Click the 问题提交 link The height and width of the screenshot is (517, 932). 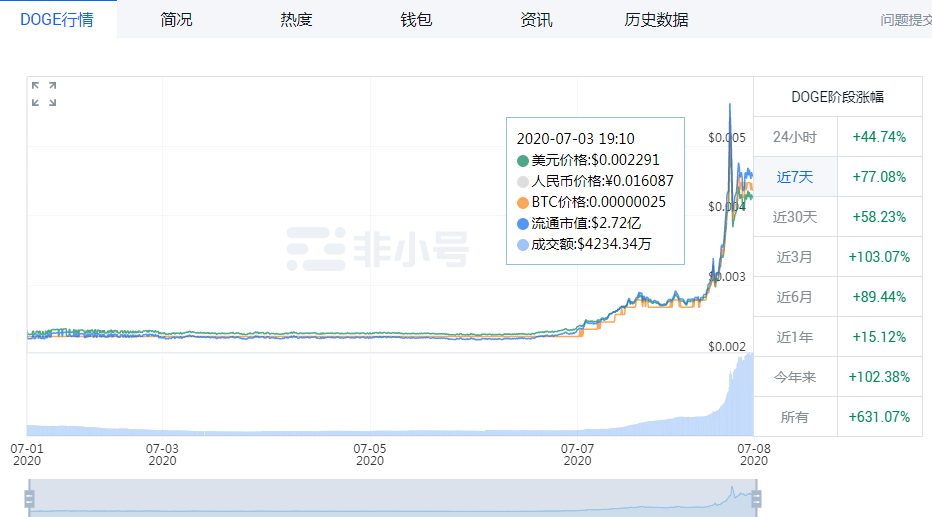pos(905,20)
